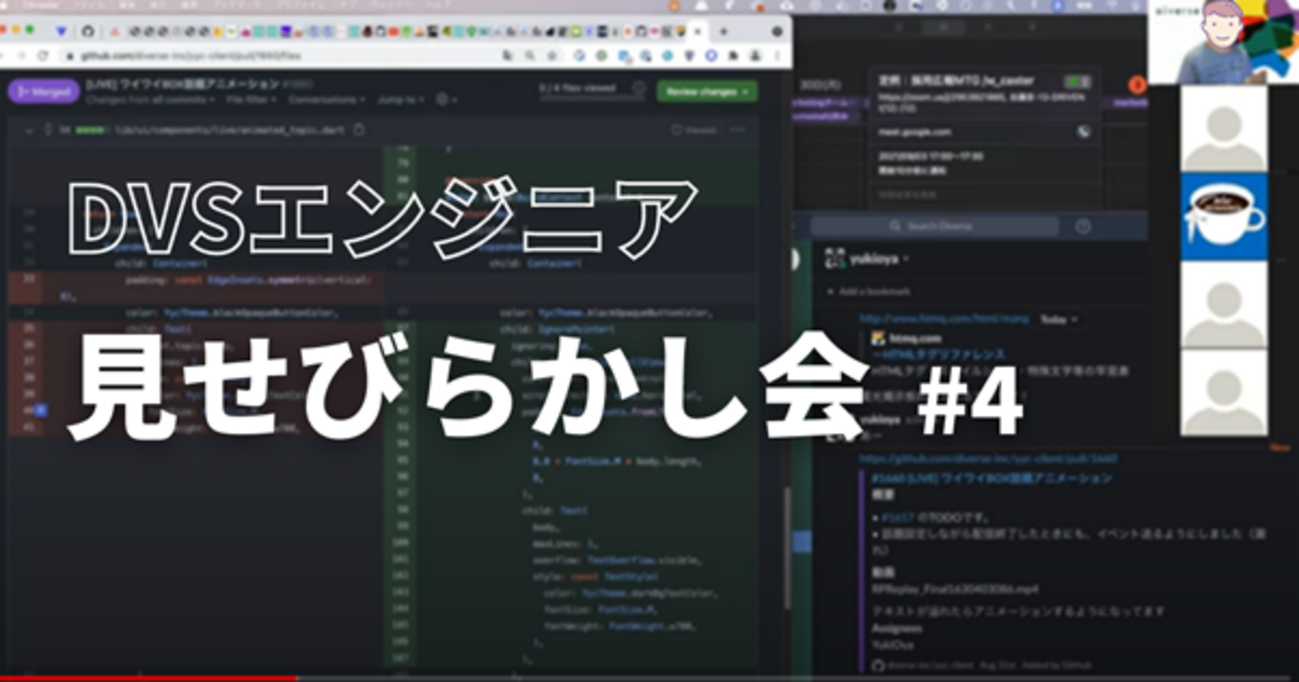Screen dimensions: 1299x682
Task: Select the coffee cup participant tile
Action: (1224, 217)
